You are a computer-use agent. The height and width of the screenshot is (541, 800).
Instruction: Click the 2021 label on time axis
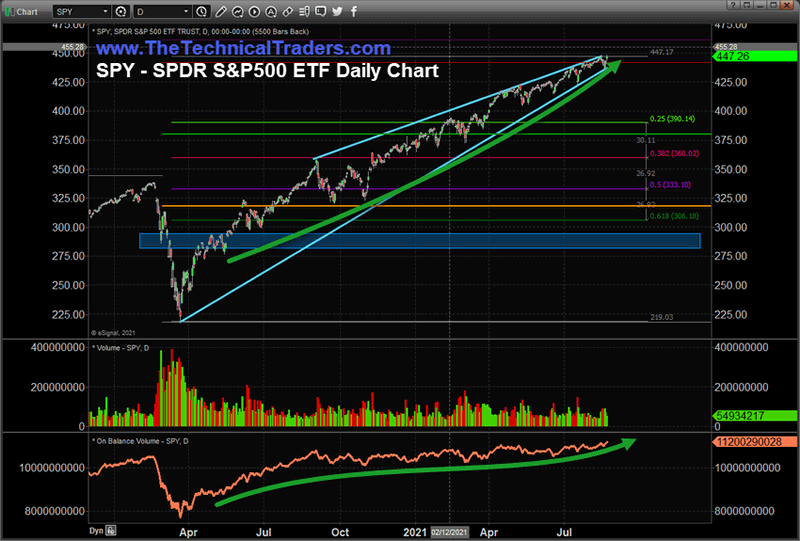[415, 532]
